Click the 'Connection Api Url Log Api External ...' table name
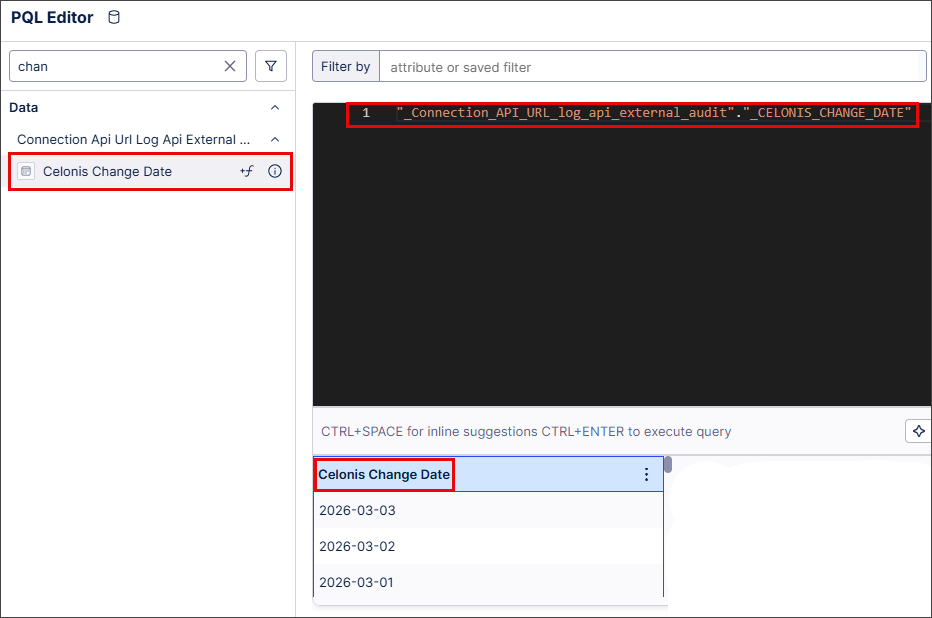Image resolution: width=932 pixels, height=618 pixels. (134, 140)
